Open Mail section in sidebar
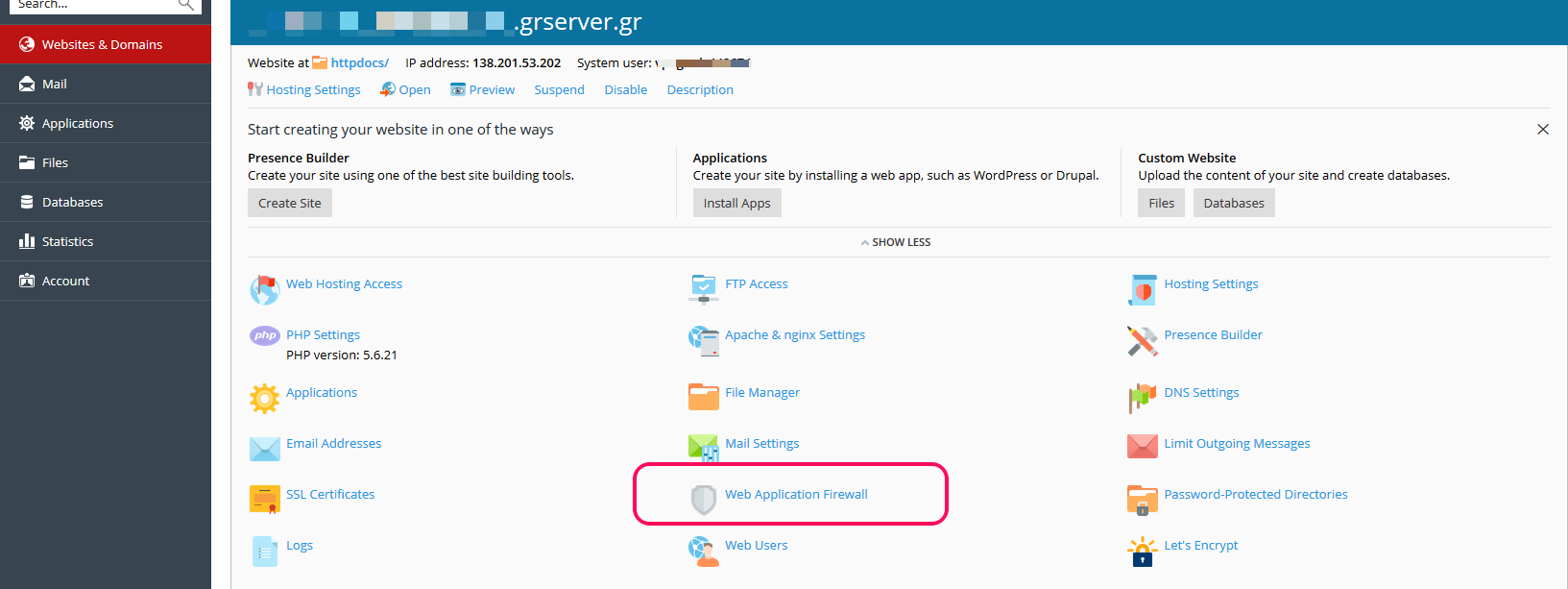Viewport: 1568px width, 589px height. [106, 84]
